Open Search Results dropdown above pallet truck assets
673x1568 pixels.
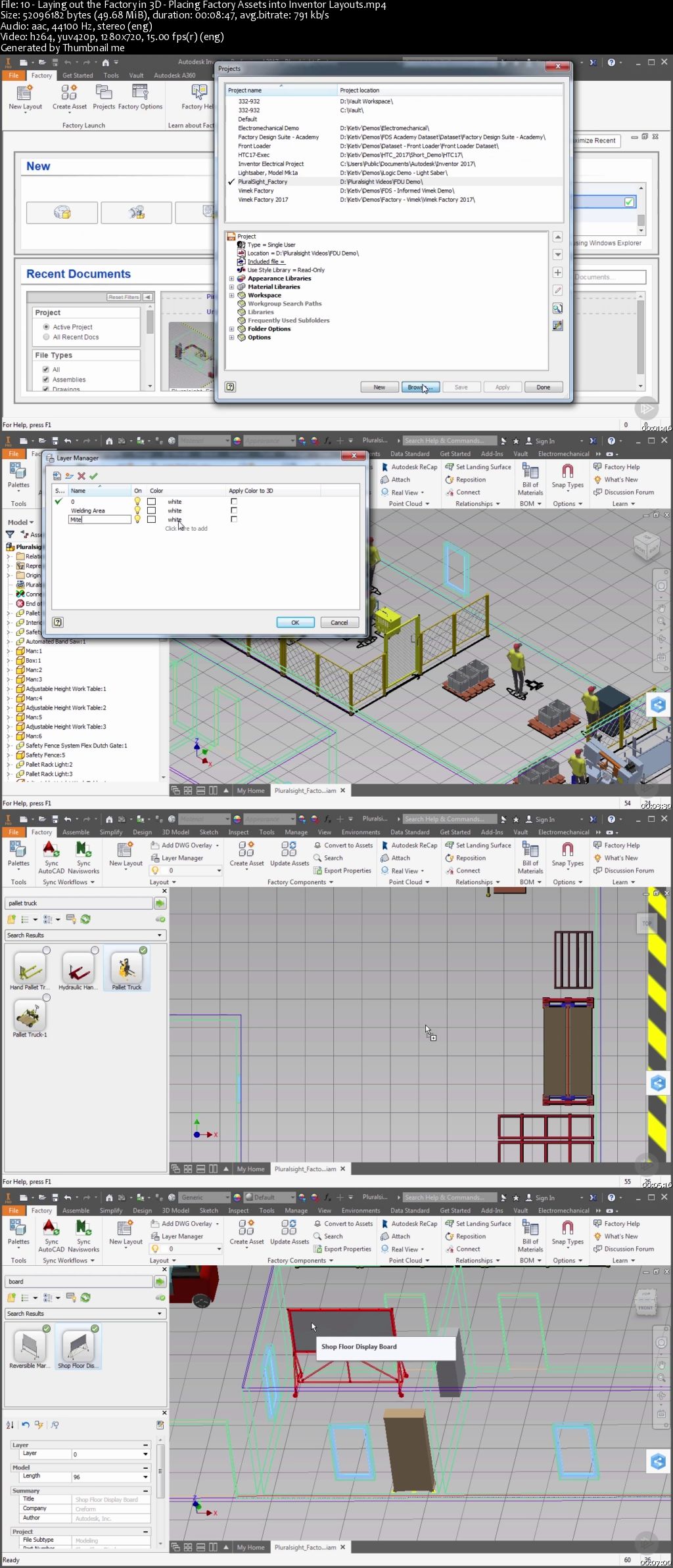[x=159, y=935]
